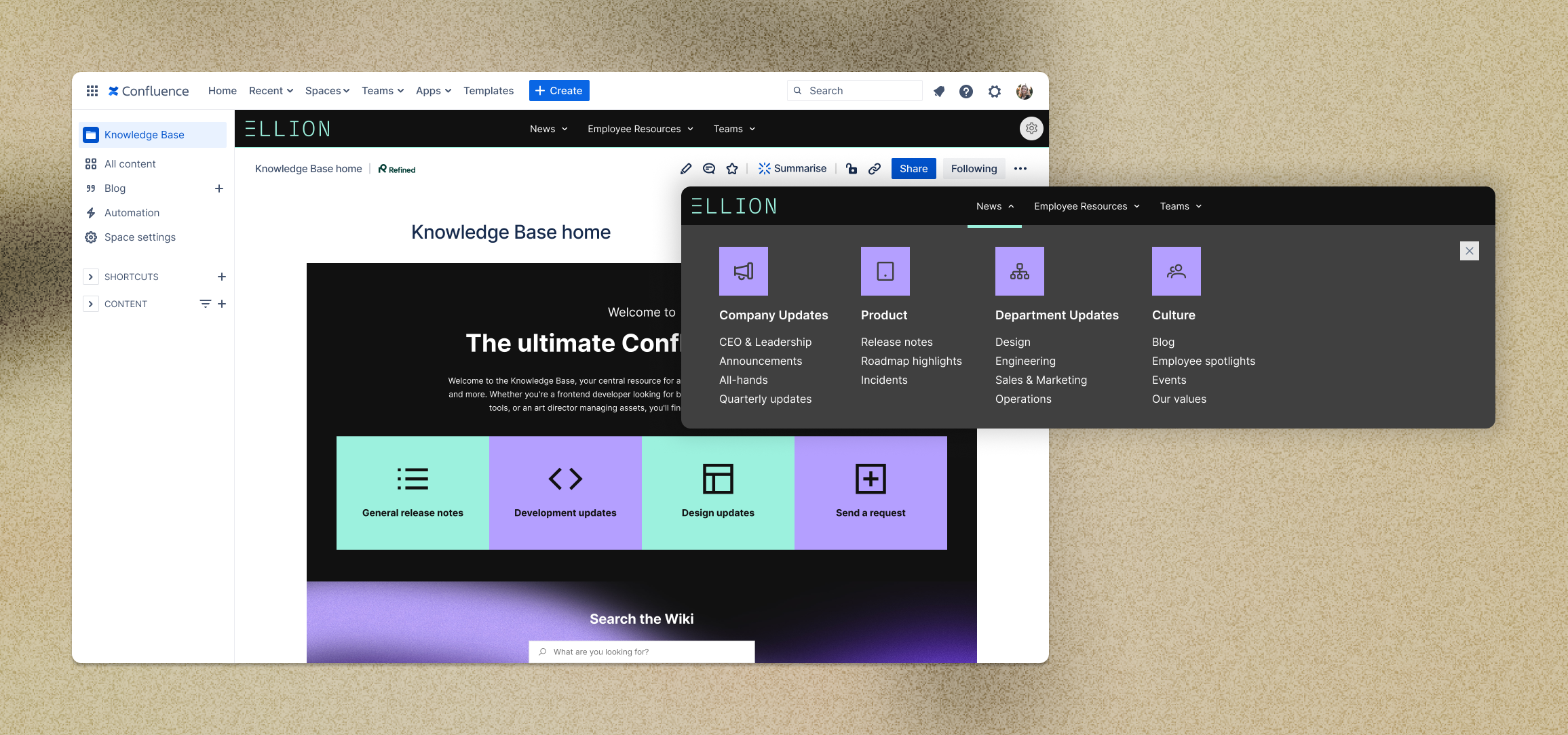Viewport: 1568px width, 735px height.
Task: Click the edit page pencil icon
Action: 686,169
